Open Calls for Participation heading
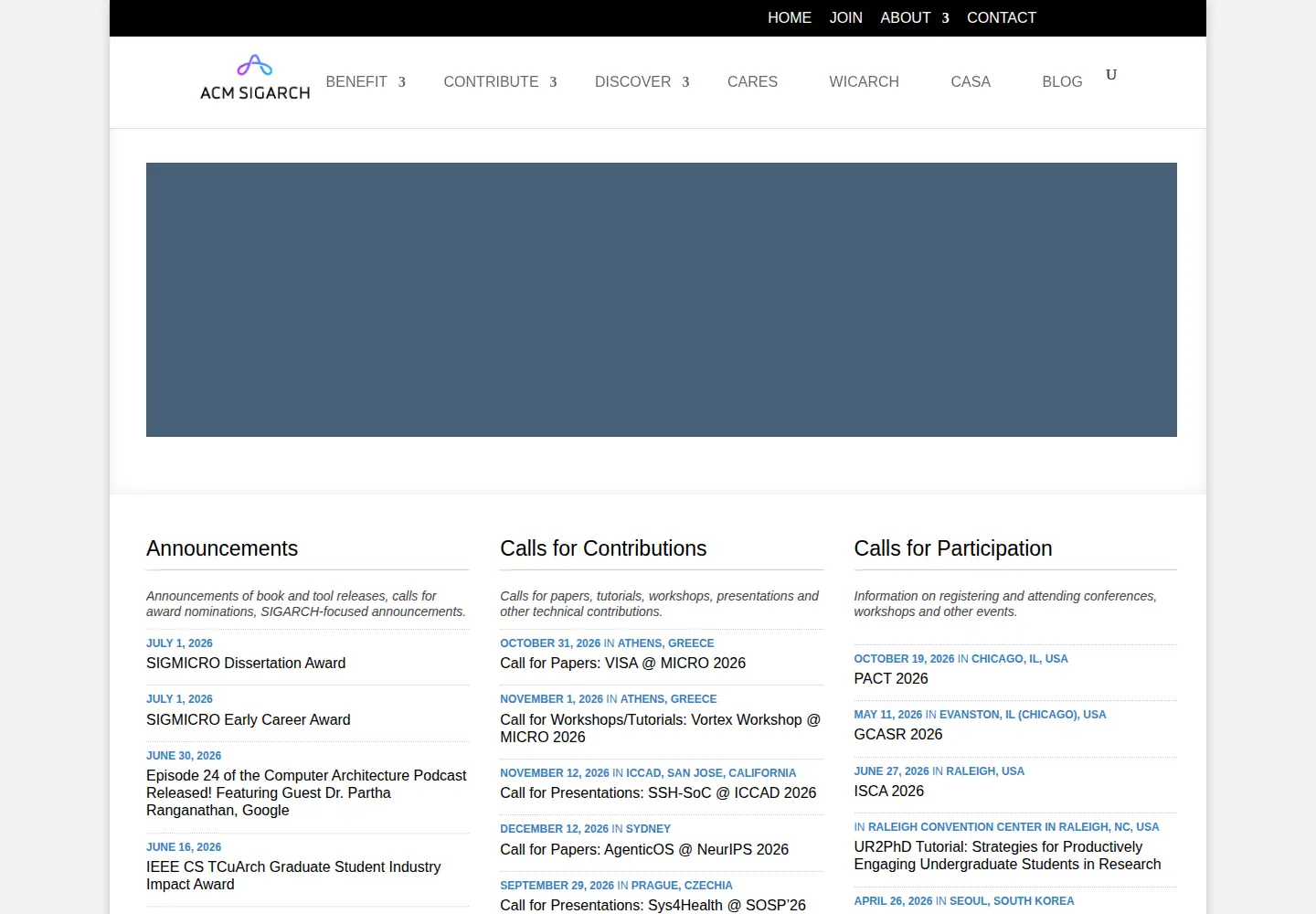The image size is (1316, 914). tap(953, 548)
